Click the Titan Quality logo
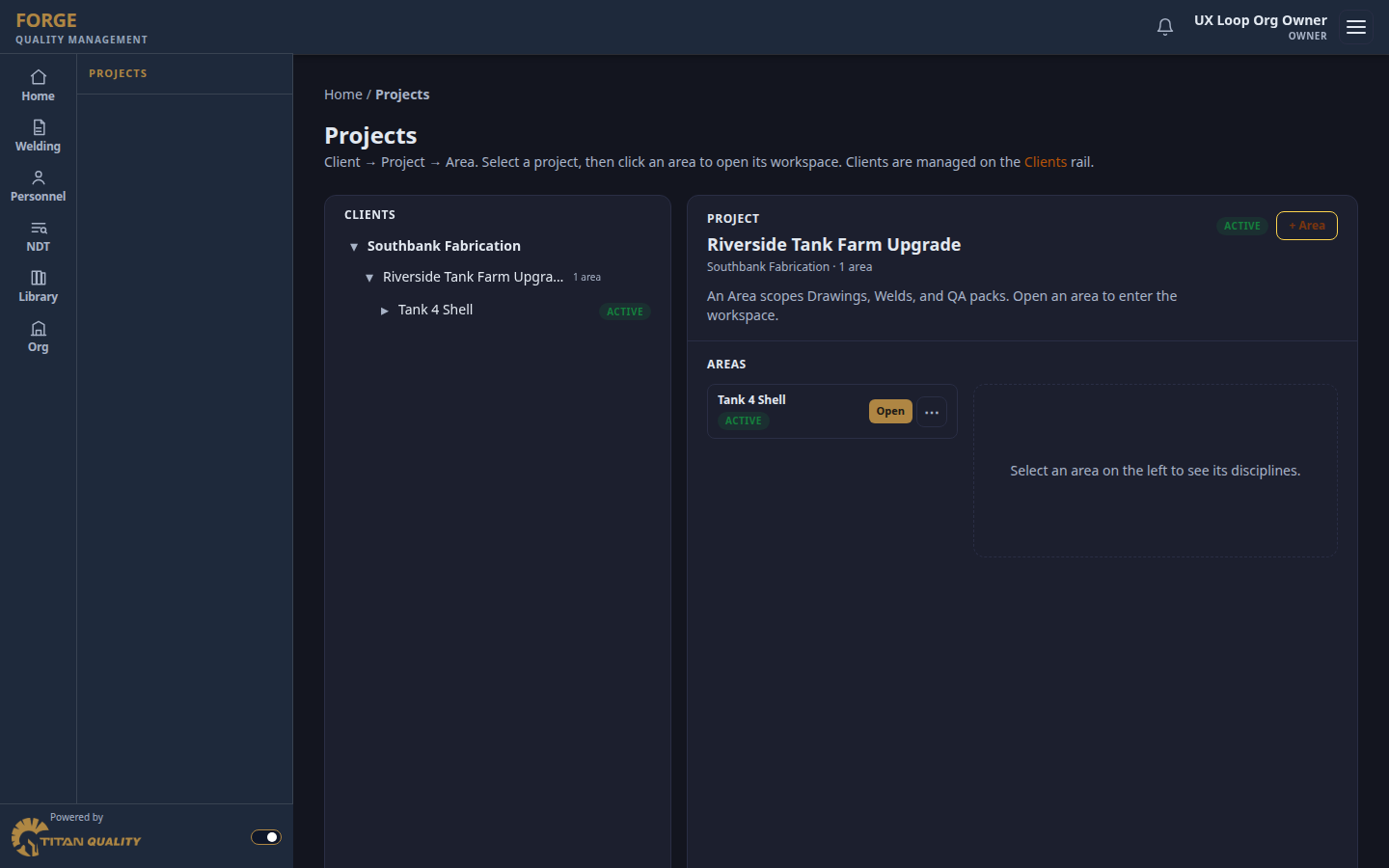 tap(76, 836)
